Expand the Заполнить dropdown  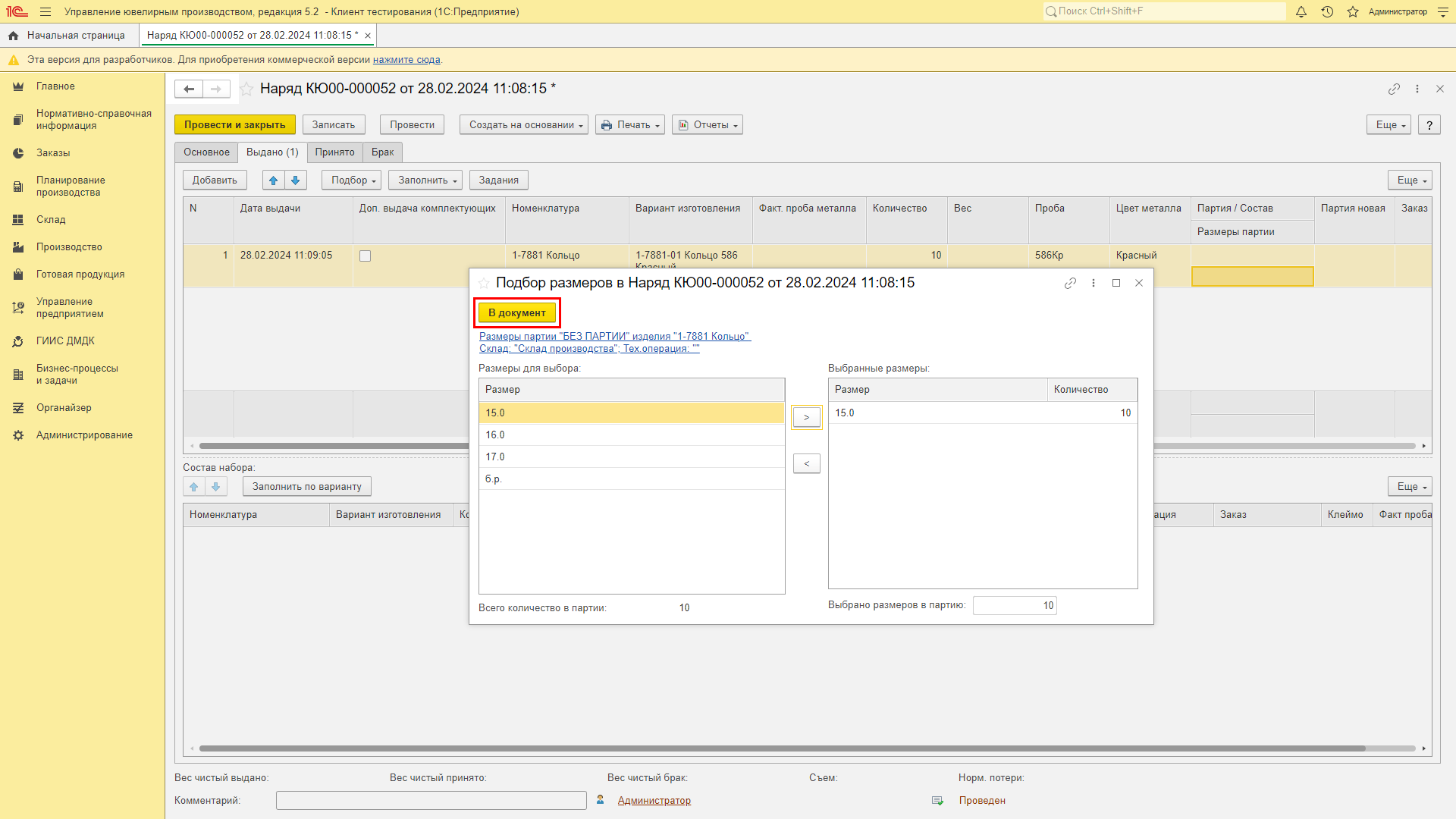tap(426, 180)
